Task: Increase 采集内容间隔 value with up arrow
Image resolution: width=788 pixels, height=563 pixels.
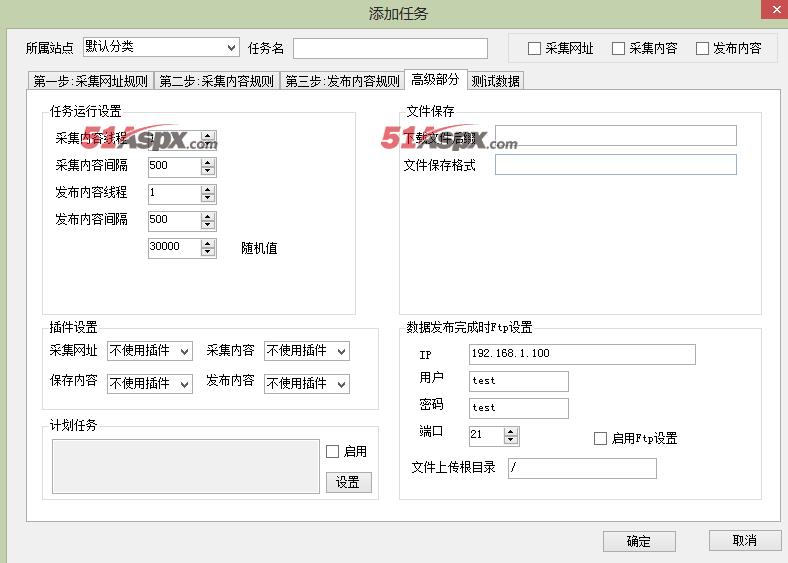Action: (208, 161)
